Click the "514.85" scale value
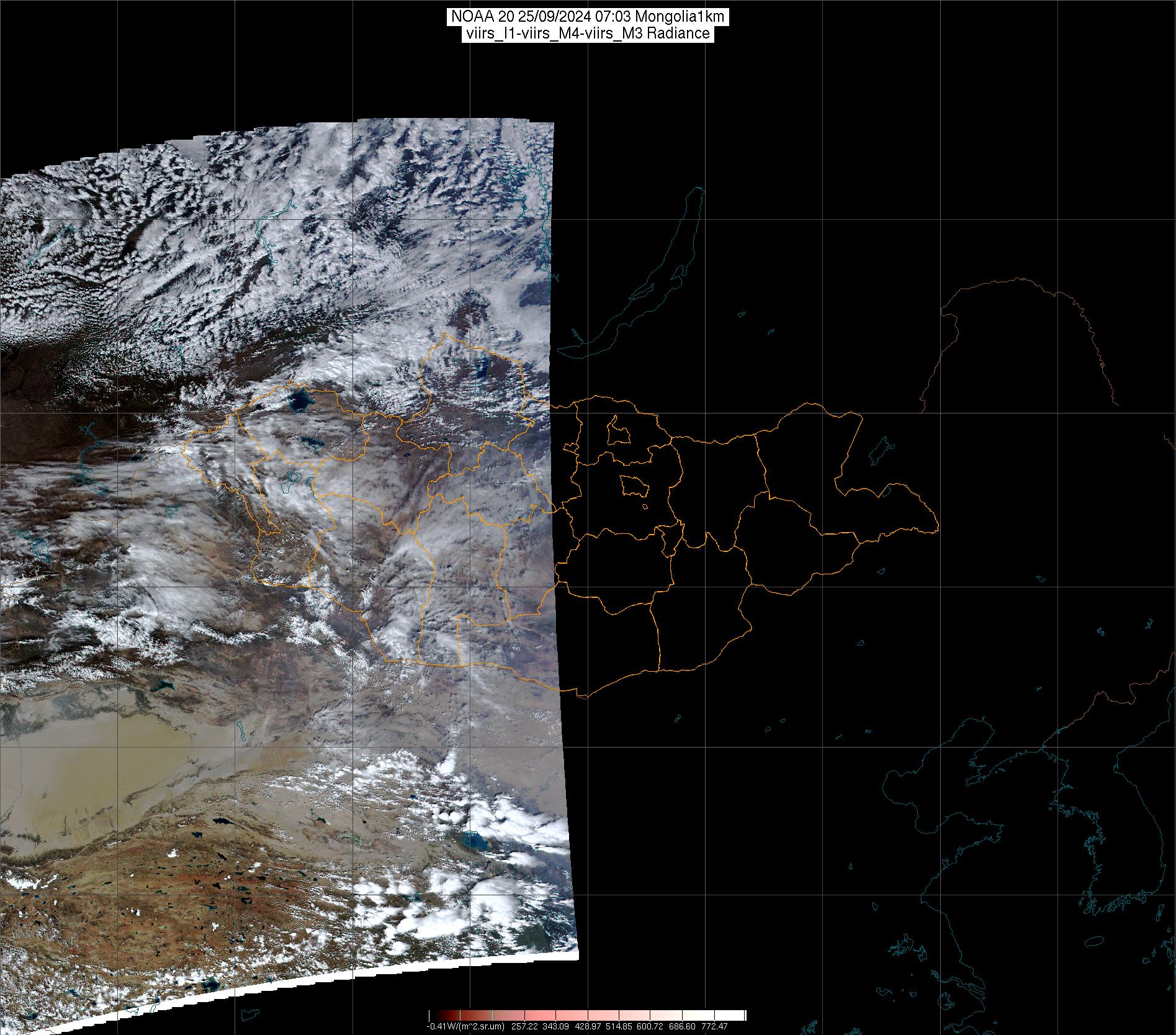The image size is (1176, 1035). [x=619, y=1026]
